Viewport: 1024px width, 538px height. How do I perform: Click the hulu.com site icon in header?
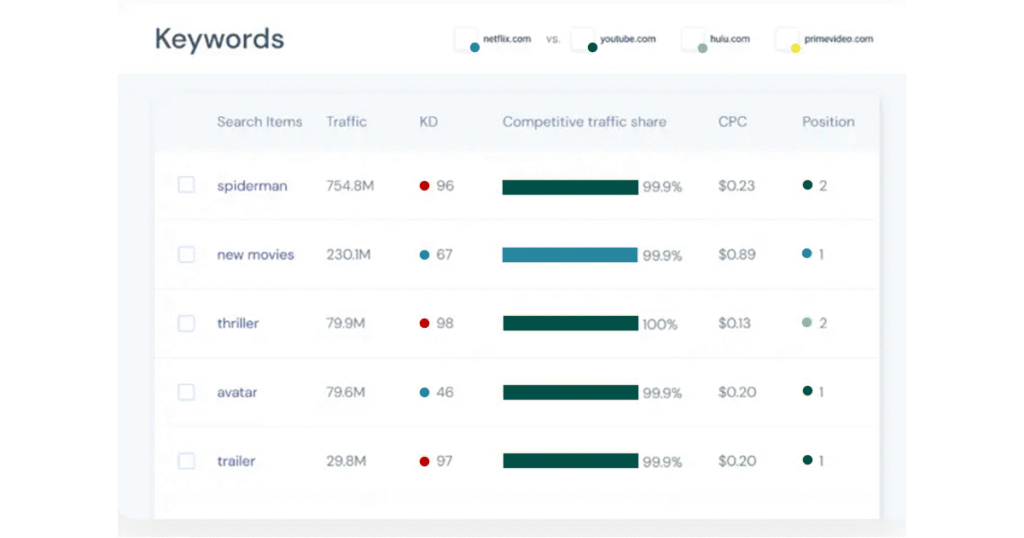[x=694, y=40]
